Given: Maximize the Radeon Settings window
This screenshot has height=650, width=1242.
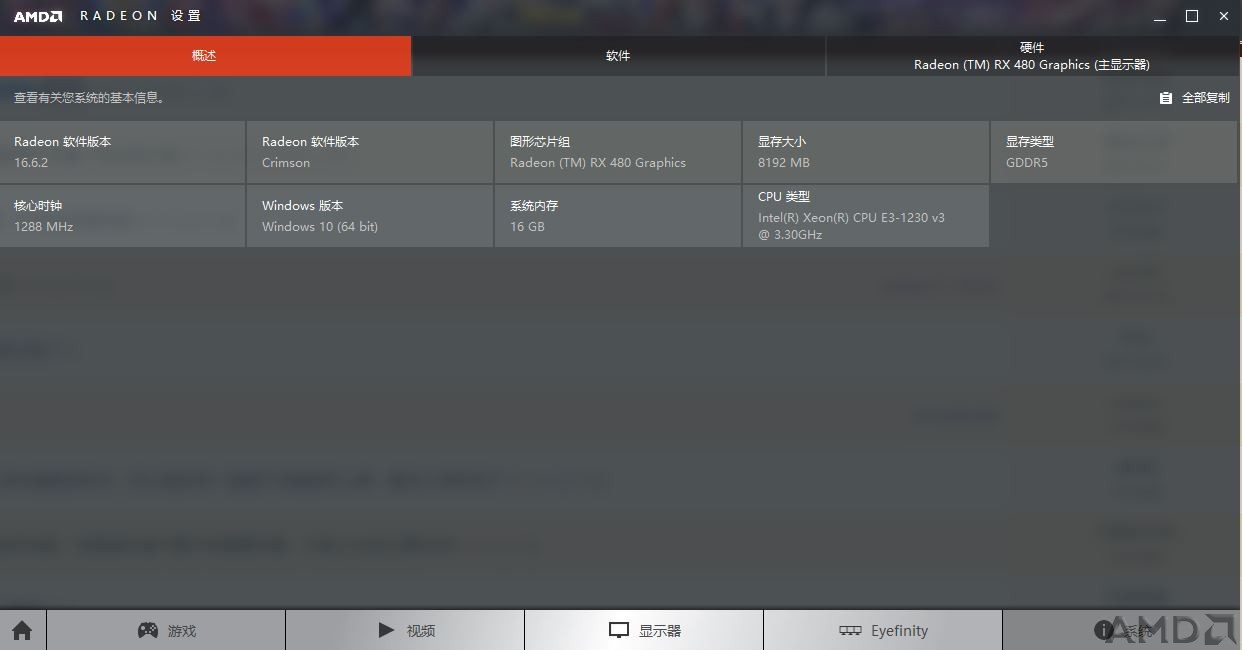Looking at the screenshot, I should tap(1192, 17).
